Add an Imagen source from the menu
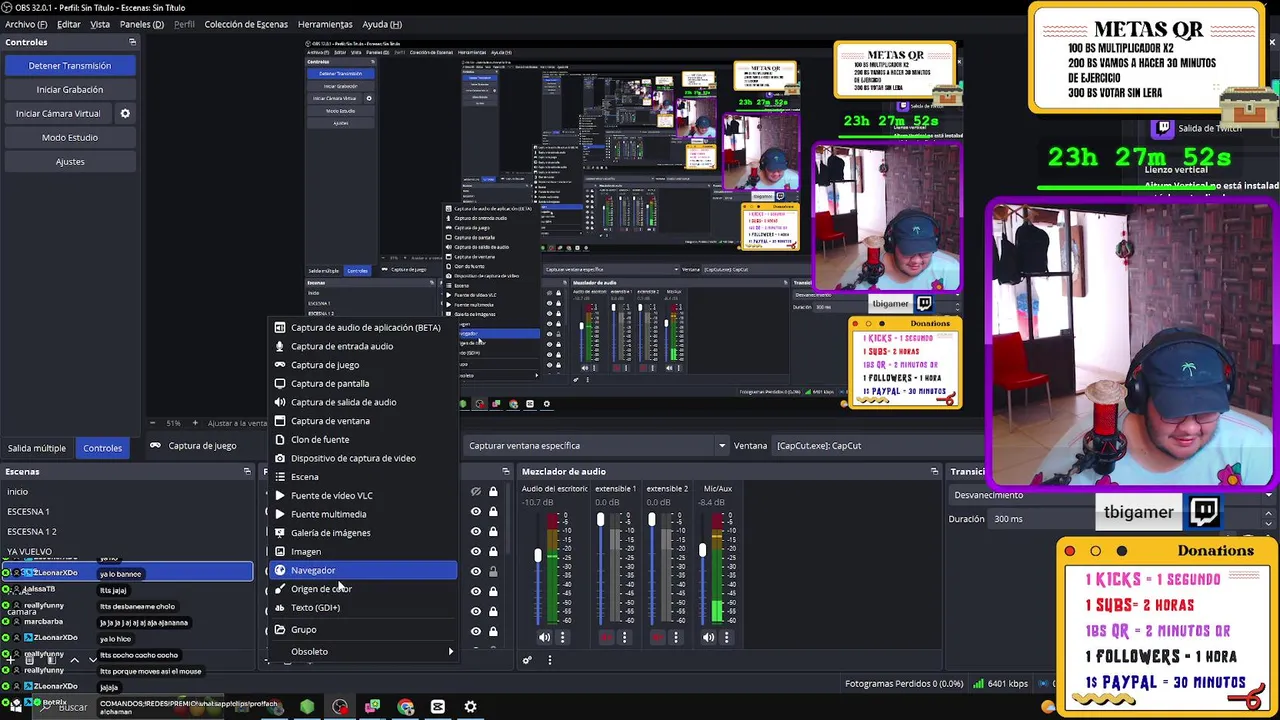This screenshot has height=720, width=1280. [x=363, y=551]
